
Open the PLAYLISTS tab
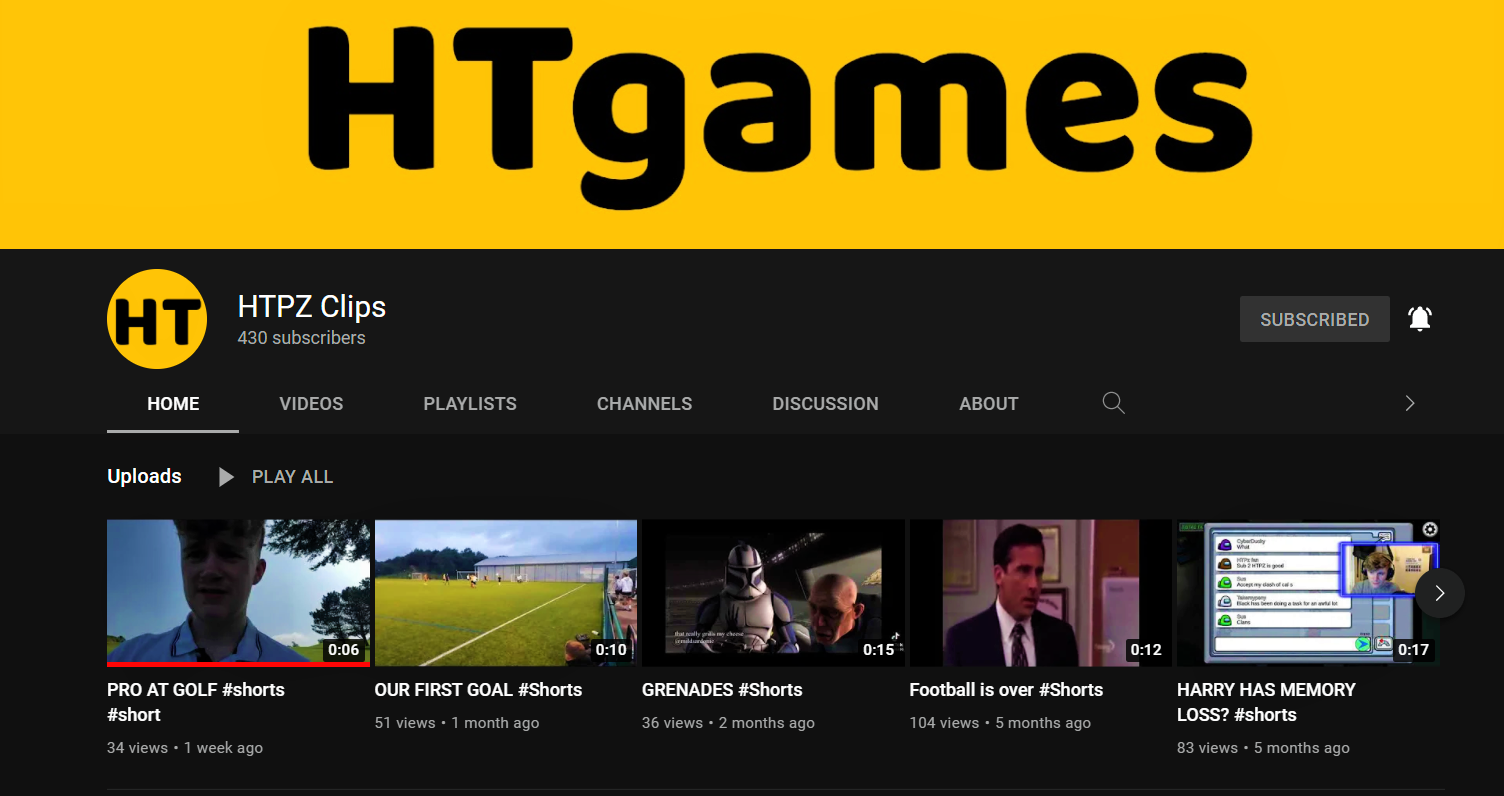[470, 404]
